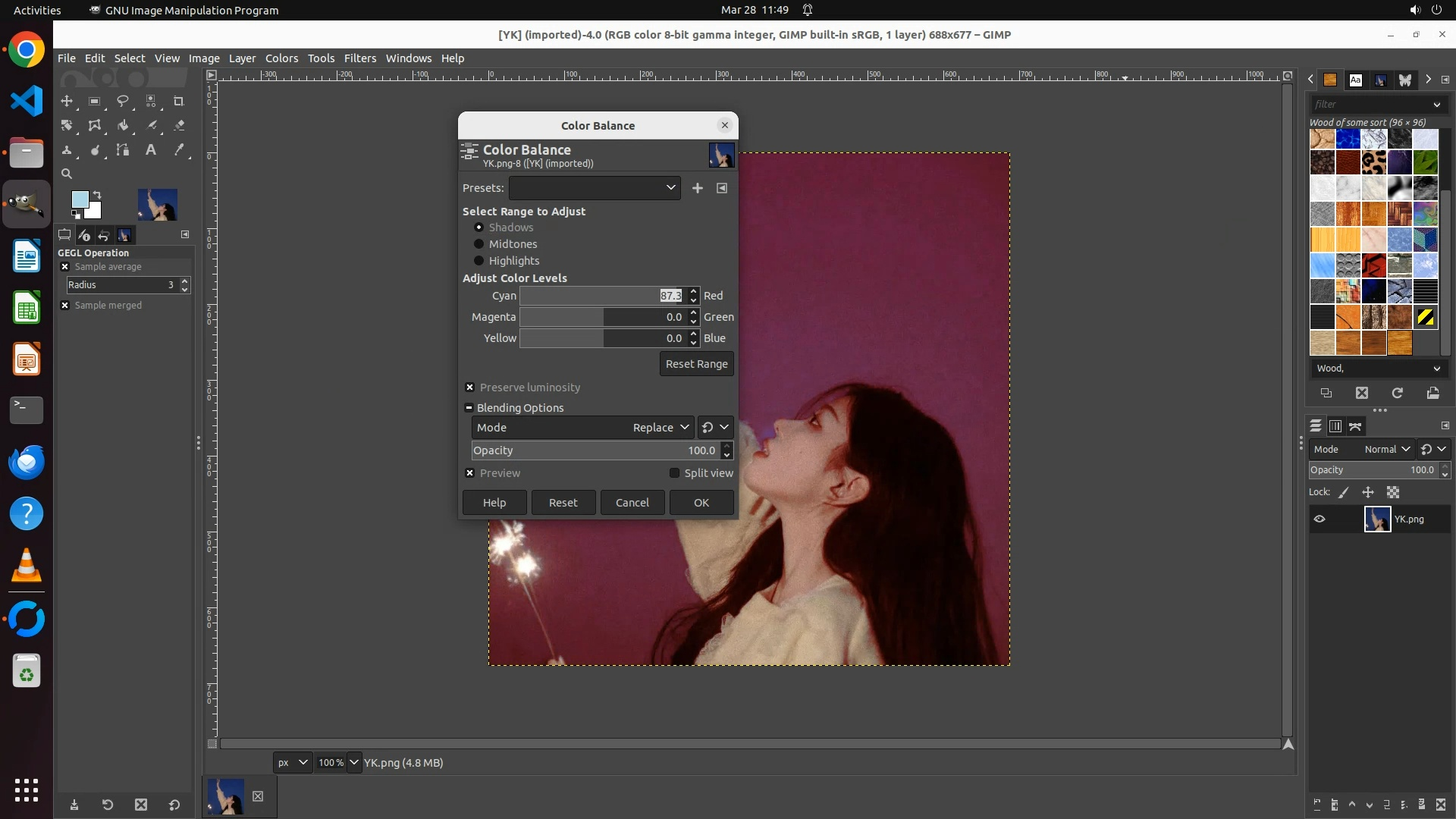This screenshot has width=1456, height=819.
Task: Collapse the Blending Options section
Action: click(x=469, y=408)
